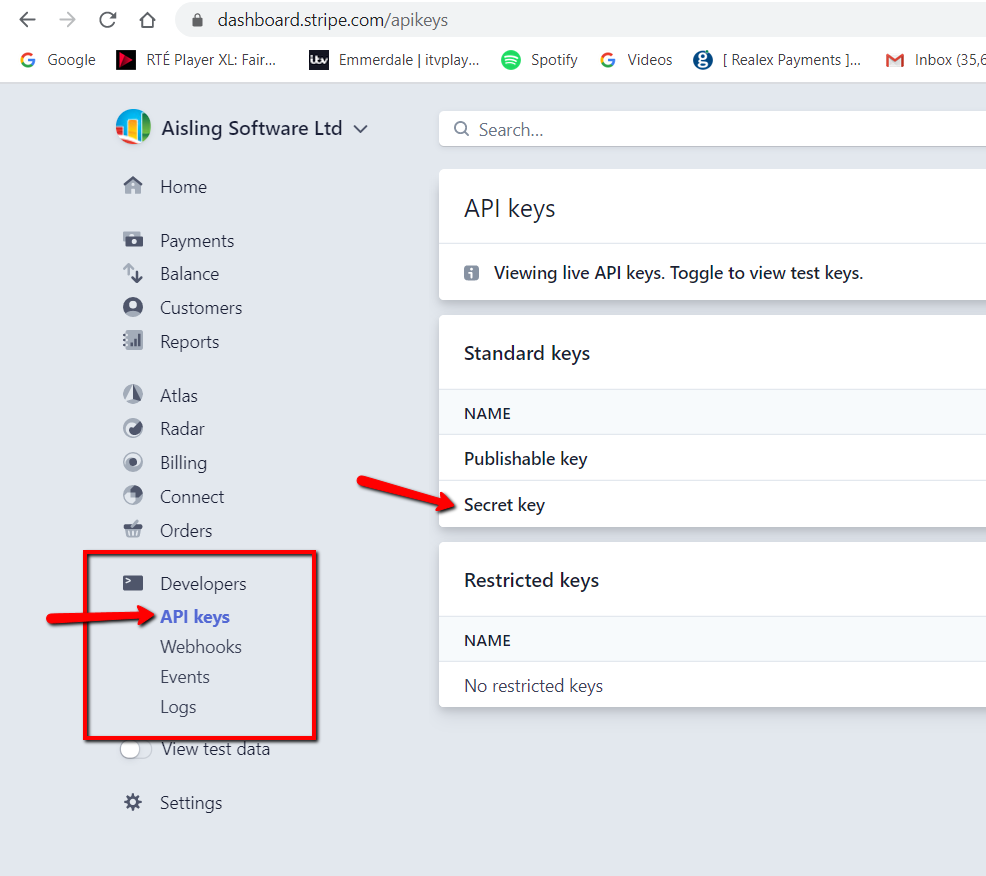Click the Home icon in sidebar
This screenshot has width=986, height=876.
pyautogui.click(x=133, y=186)
